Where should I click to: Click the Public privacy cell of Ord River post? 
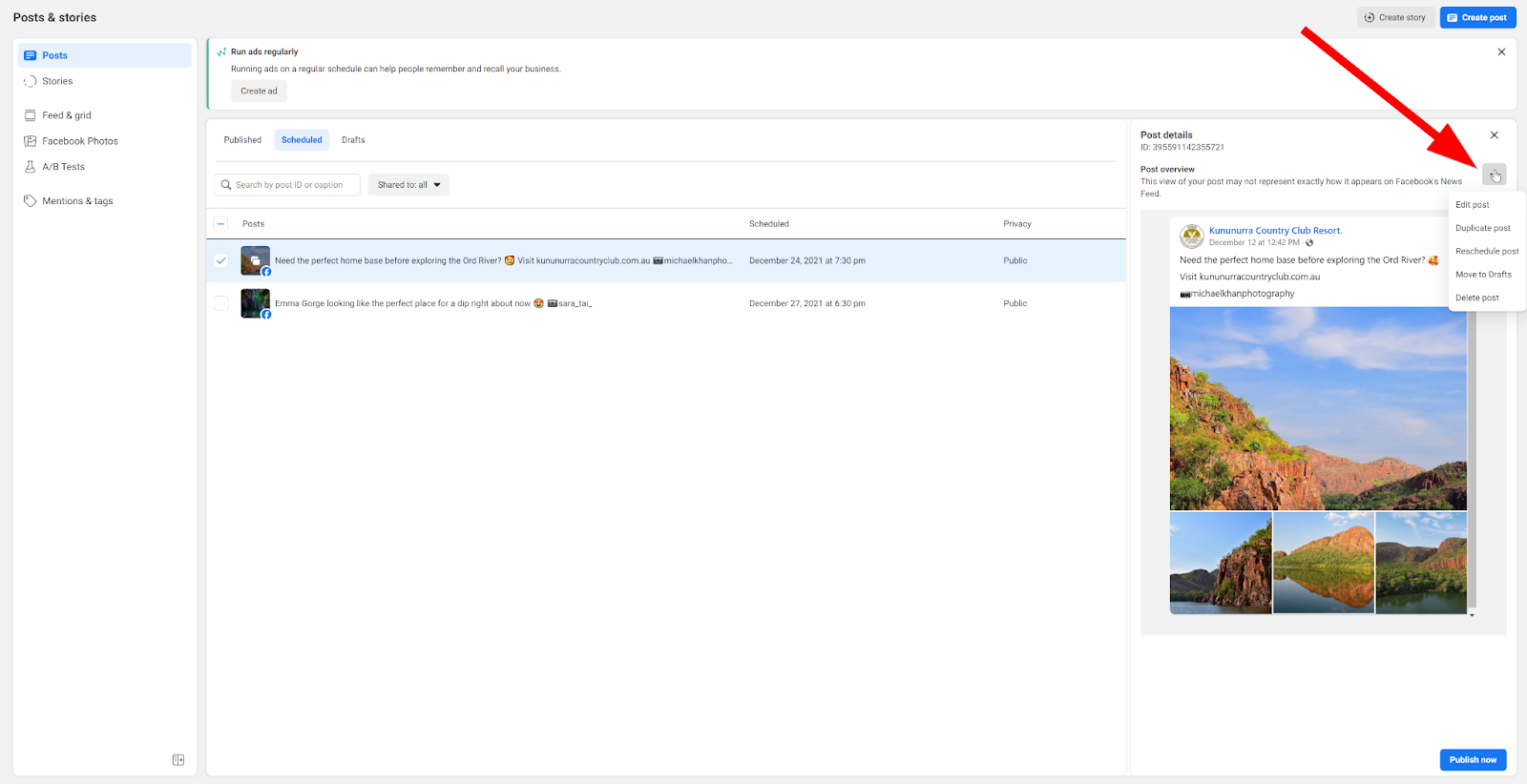point(1015,260)
